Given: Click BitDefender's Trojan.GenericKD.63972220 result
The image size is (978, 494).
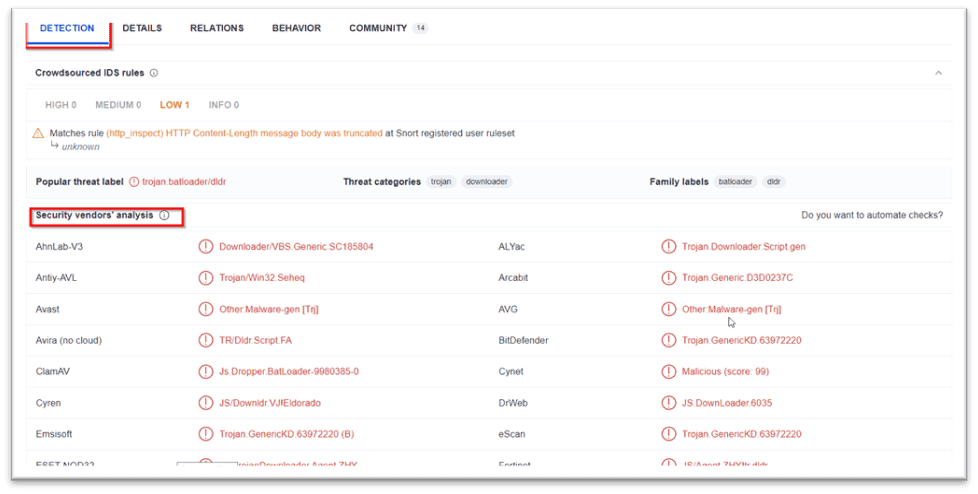Looking at the screenshot, I should [742, 340].
